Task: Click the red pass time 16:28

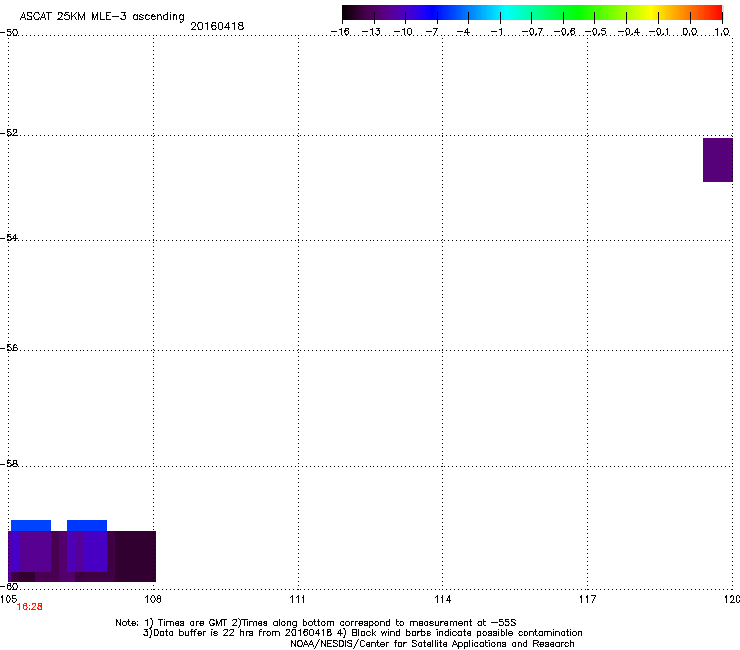Action: [30, 607]
